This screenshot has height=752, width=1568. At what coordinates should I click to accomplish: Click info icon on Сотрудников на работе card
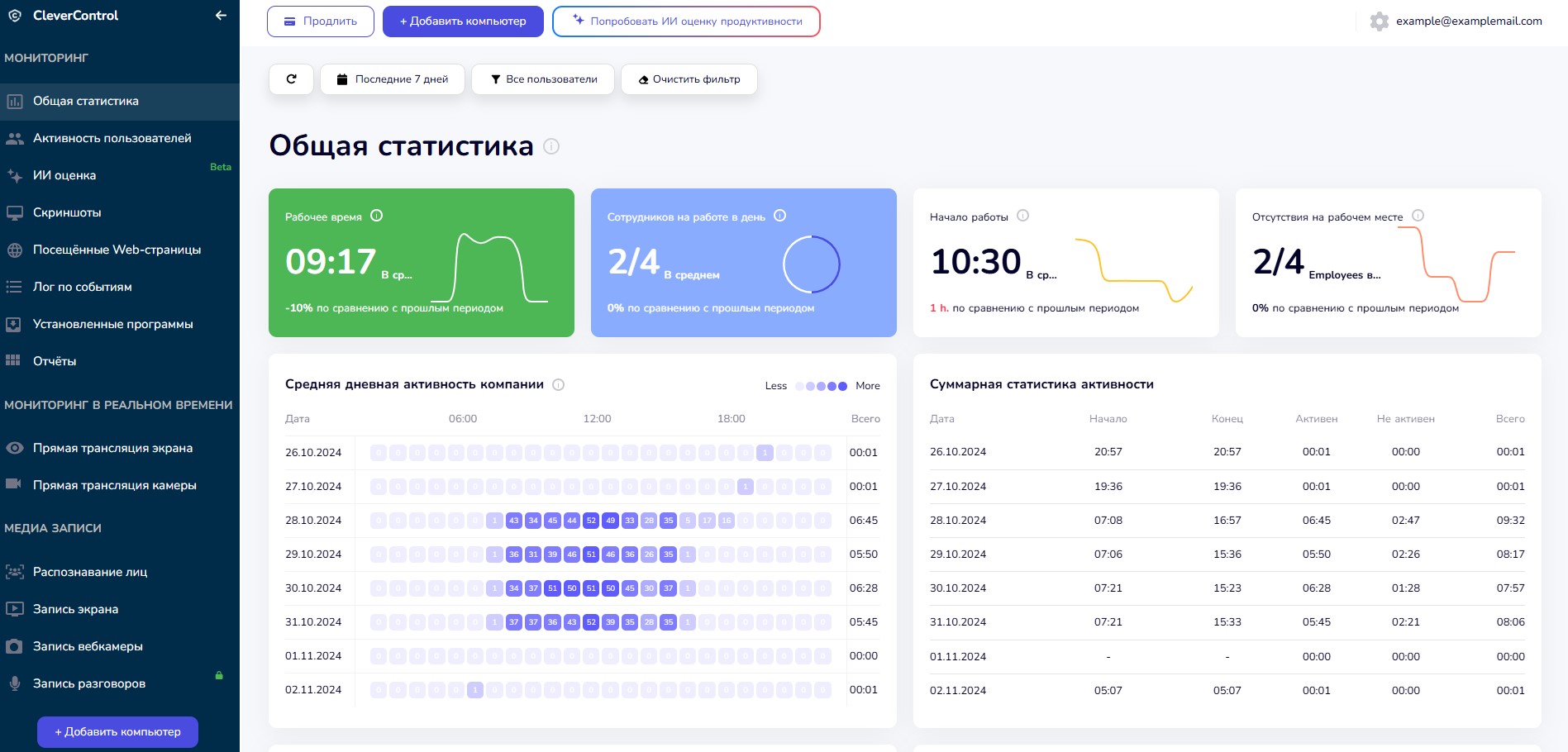coord(779,216)
